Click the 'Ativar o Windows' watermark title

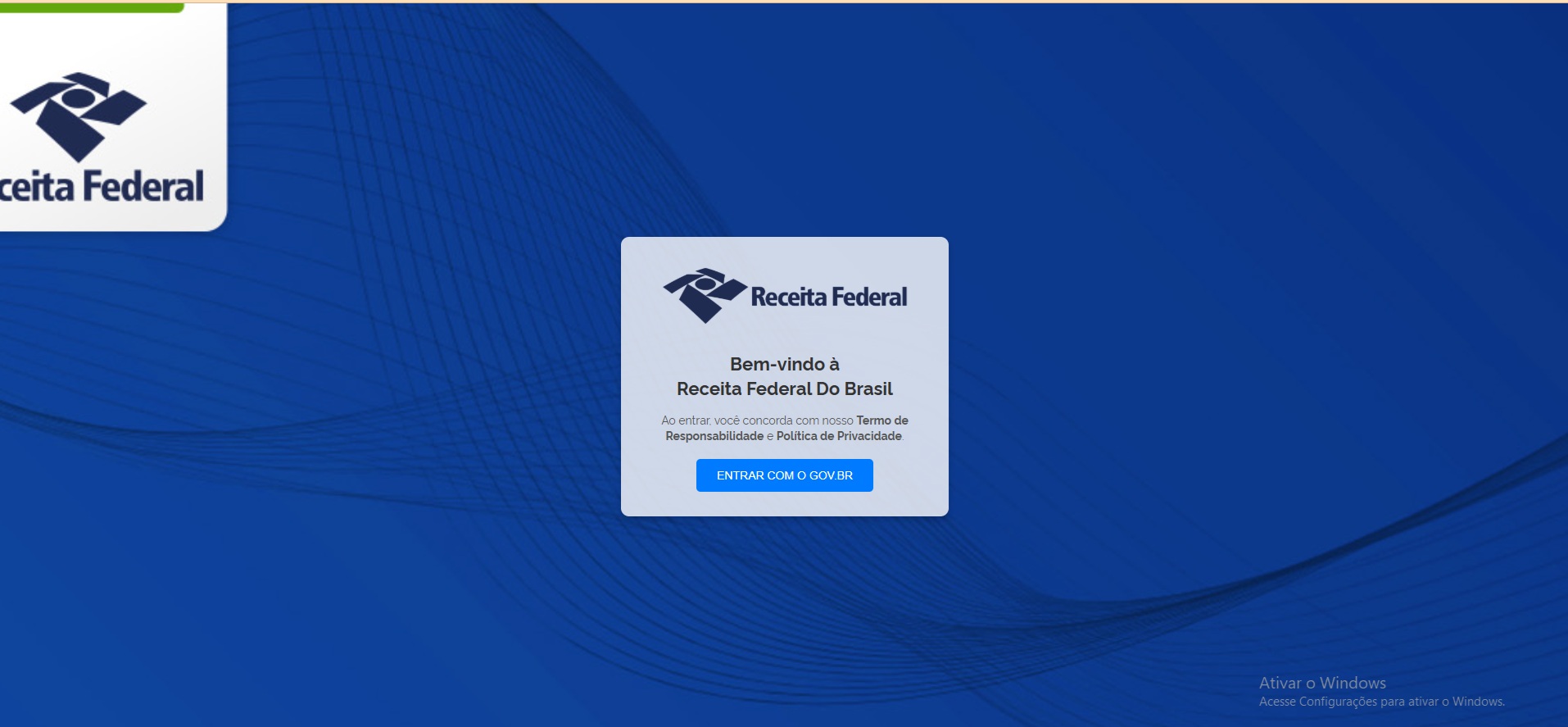coord(1321,683)
